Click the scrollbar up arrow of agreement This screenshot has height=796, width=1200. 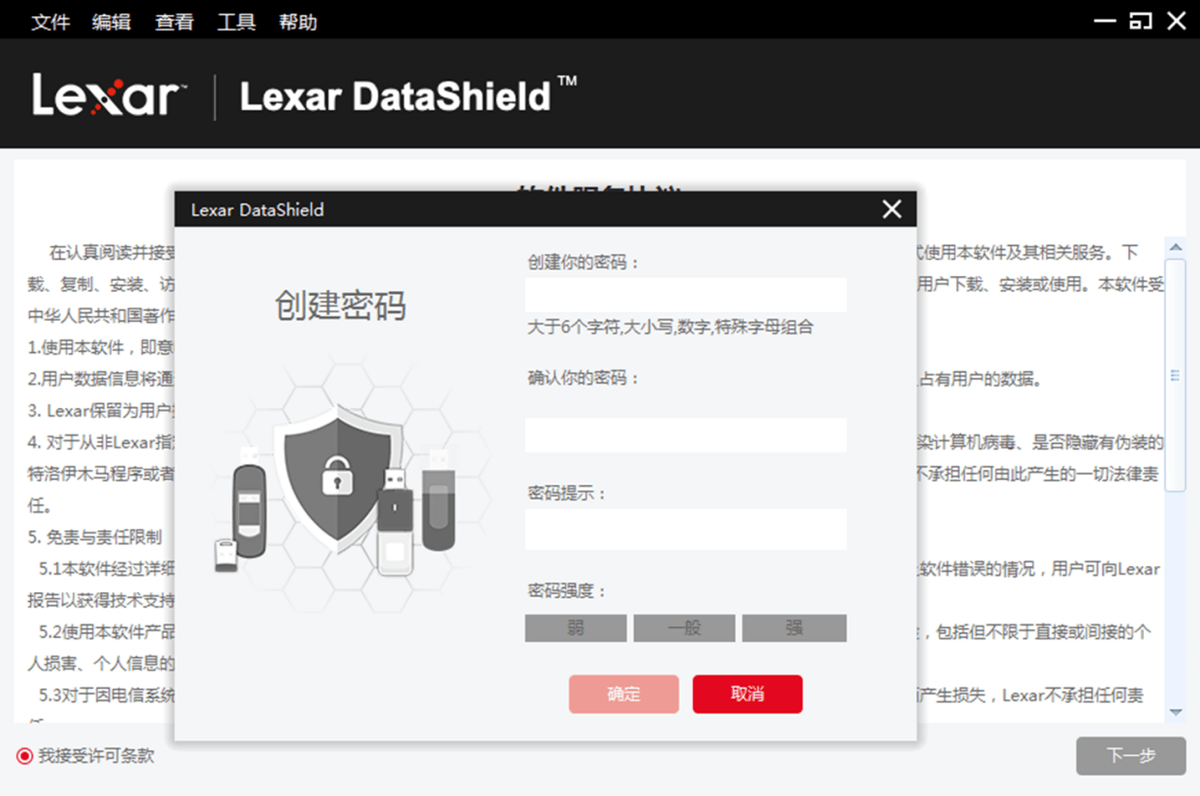(1175, 246)
